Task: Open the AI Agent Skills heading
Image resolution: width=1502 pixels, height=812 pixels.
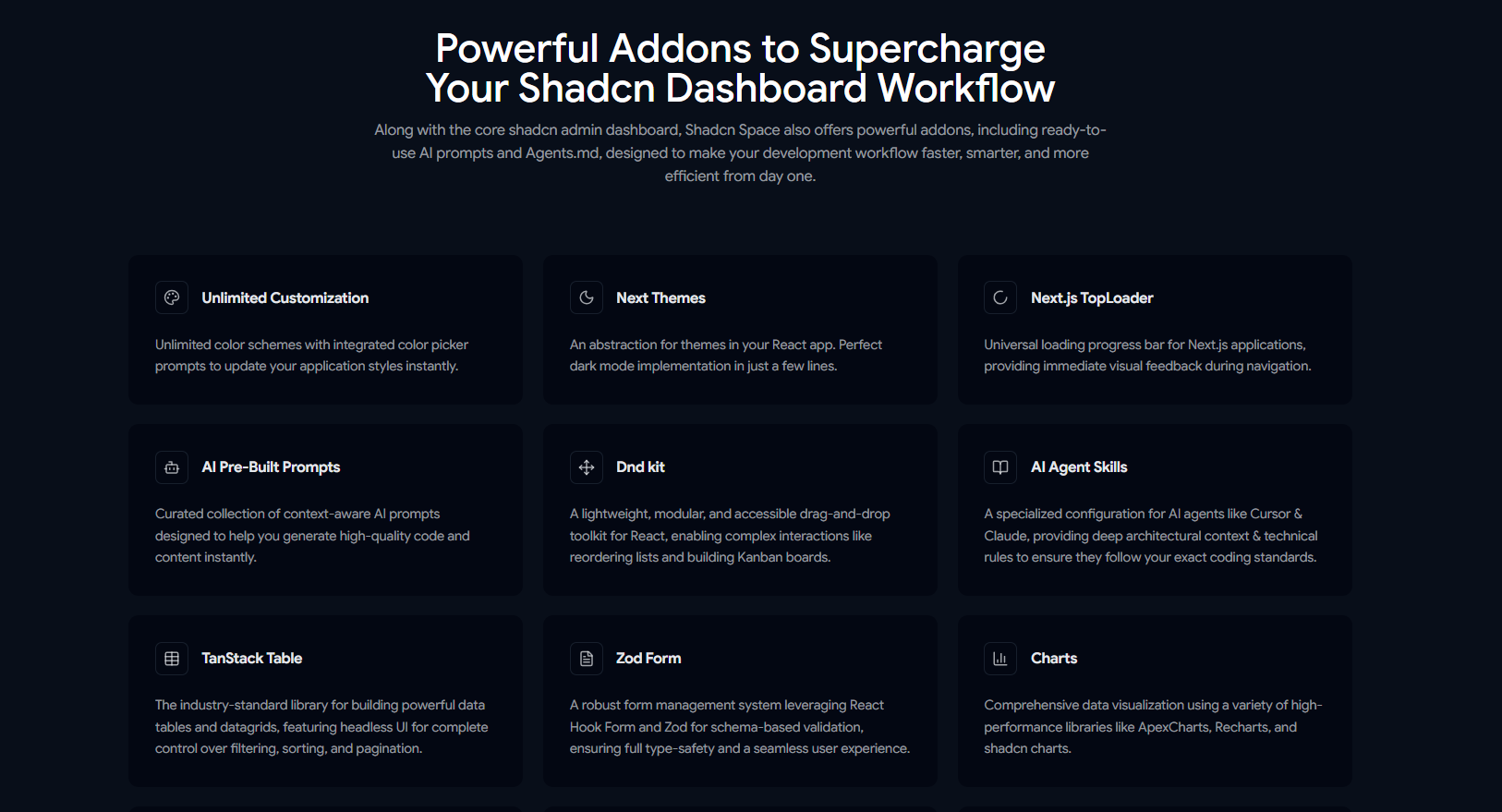Action: tap(1079, 467)
